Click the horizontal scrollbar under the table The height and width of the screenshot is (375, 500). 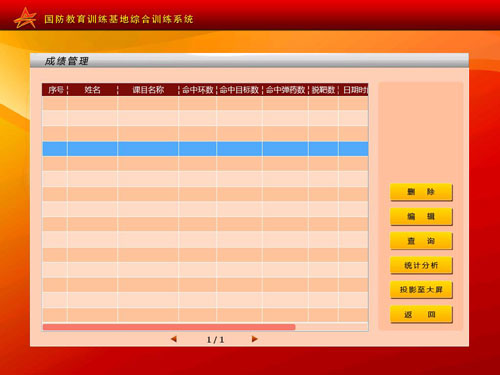coord(169,327)
